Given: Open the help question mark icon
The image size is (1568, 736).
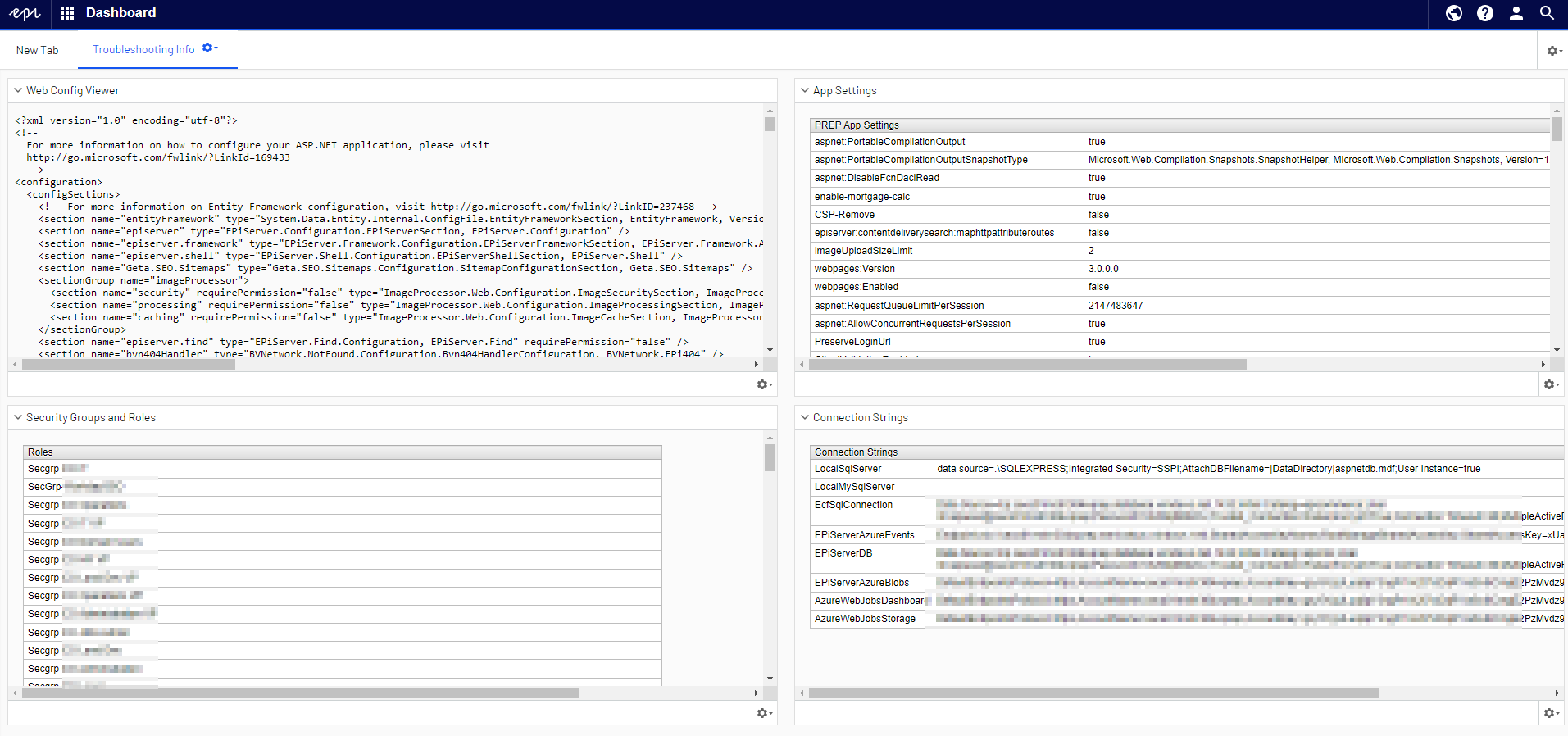Looking at the screenshot, I should point(1484,13).
